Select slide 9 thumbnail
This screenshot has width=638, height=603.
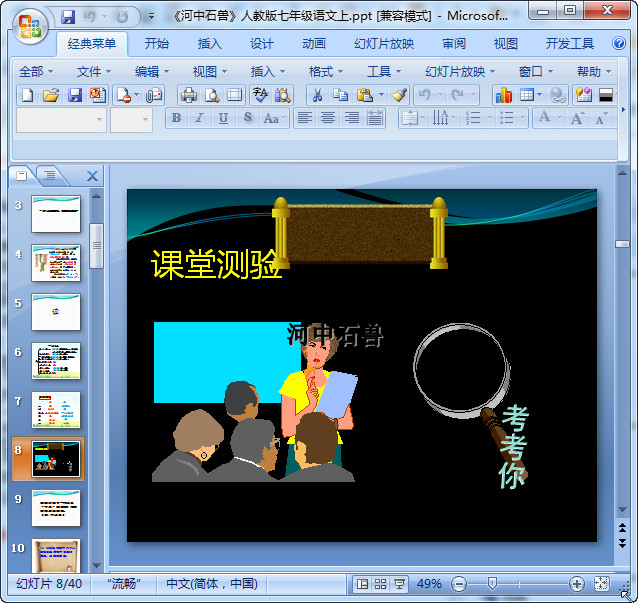pos(56,508)
